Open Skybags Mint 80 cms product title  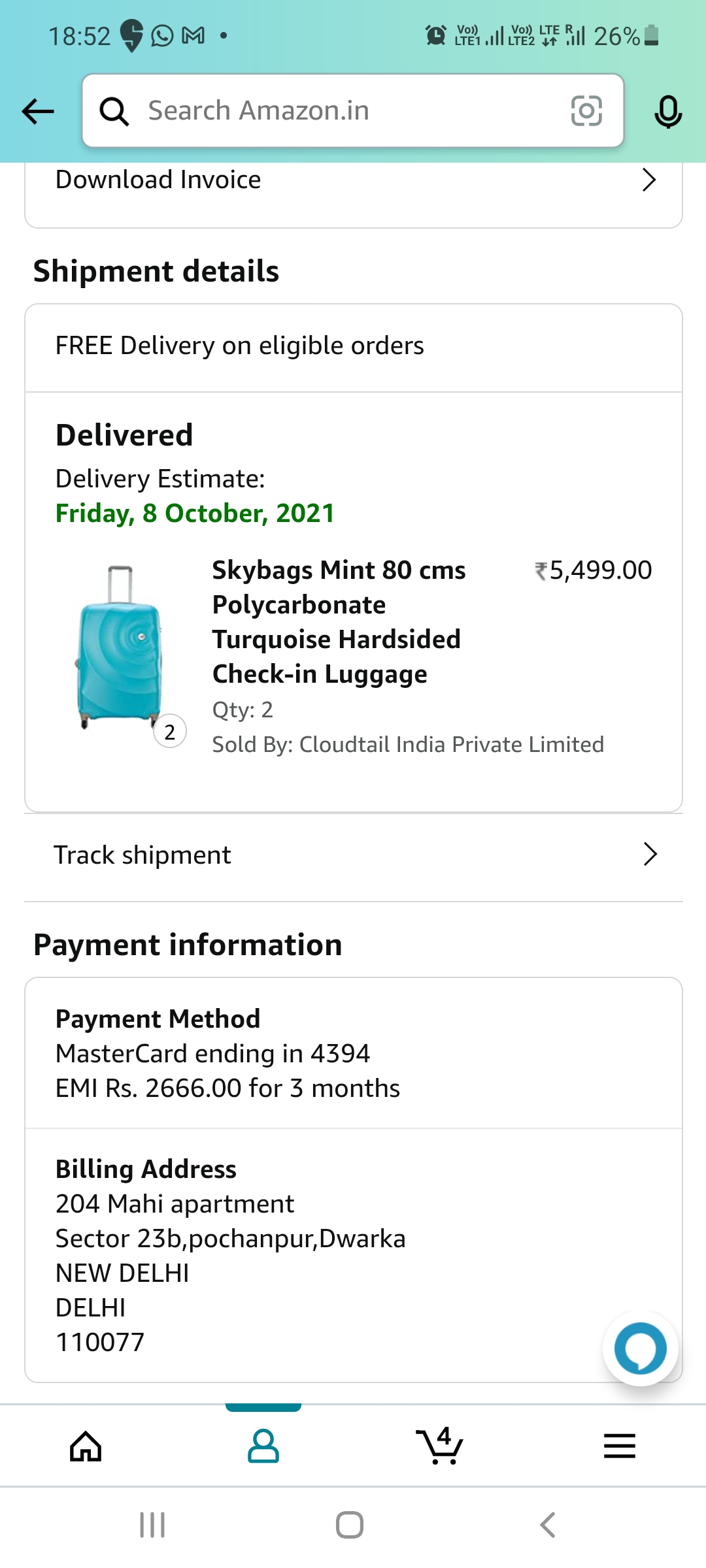pyautogui.click(x=339, y=621)
